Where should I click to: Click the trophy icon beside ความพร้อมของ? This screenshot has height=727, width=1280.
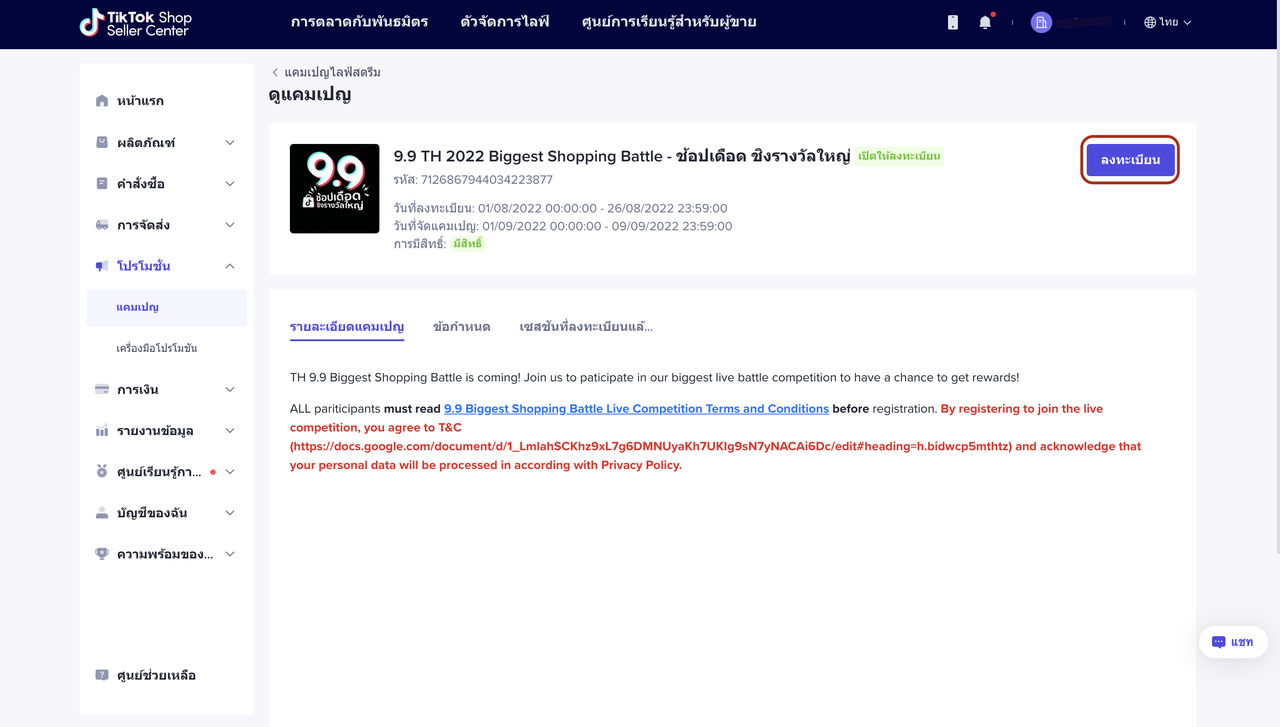tap(102, 554)
